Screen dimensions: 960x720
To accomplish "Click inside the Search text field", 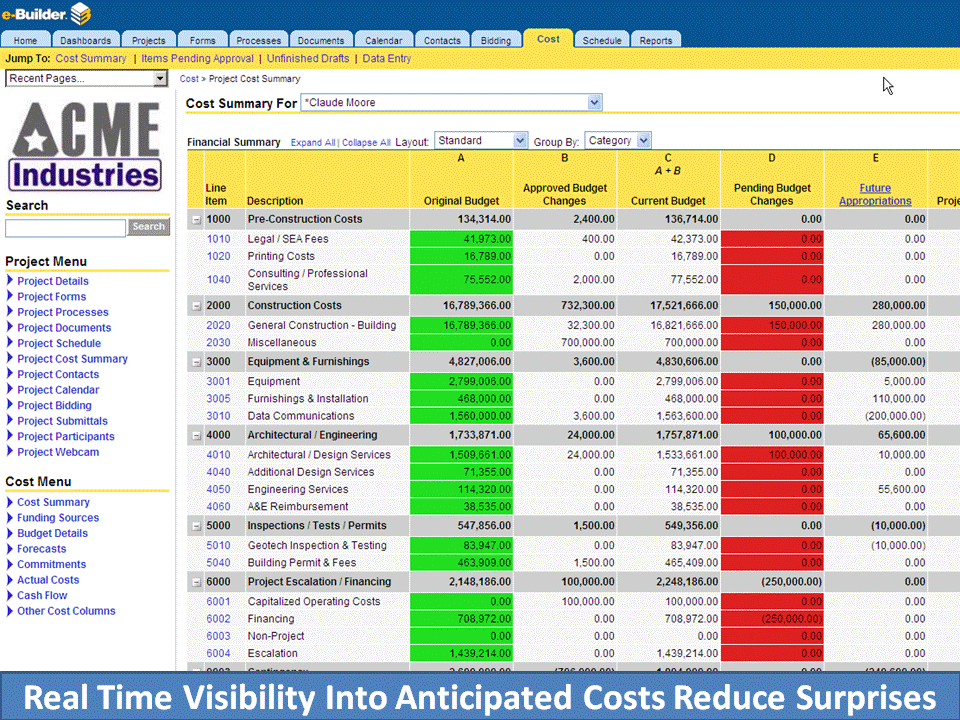I will pyautogui.click(x=66, y=228).
